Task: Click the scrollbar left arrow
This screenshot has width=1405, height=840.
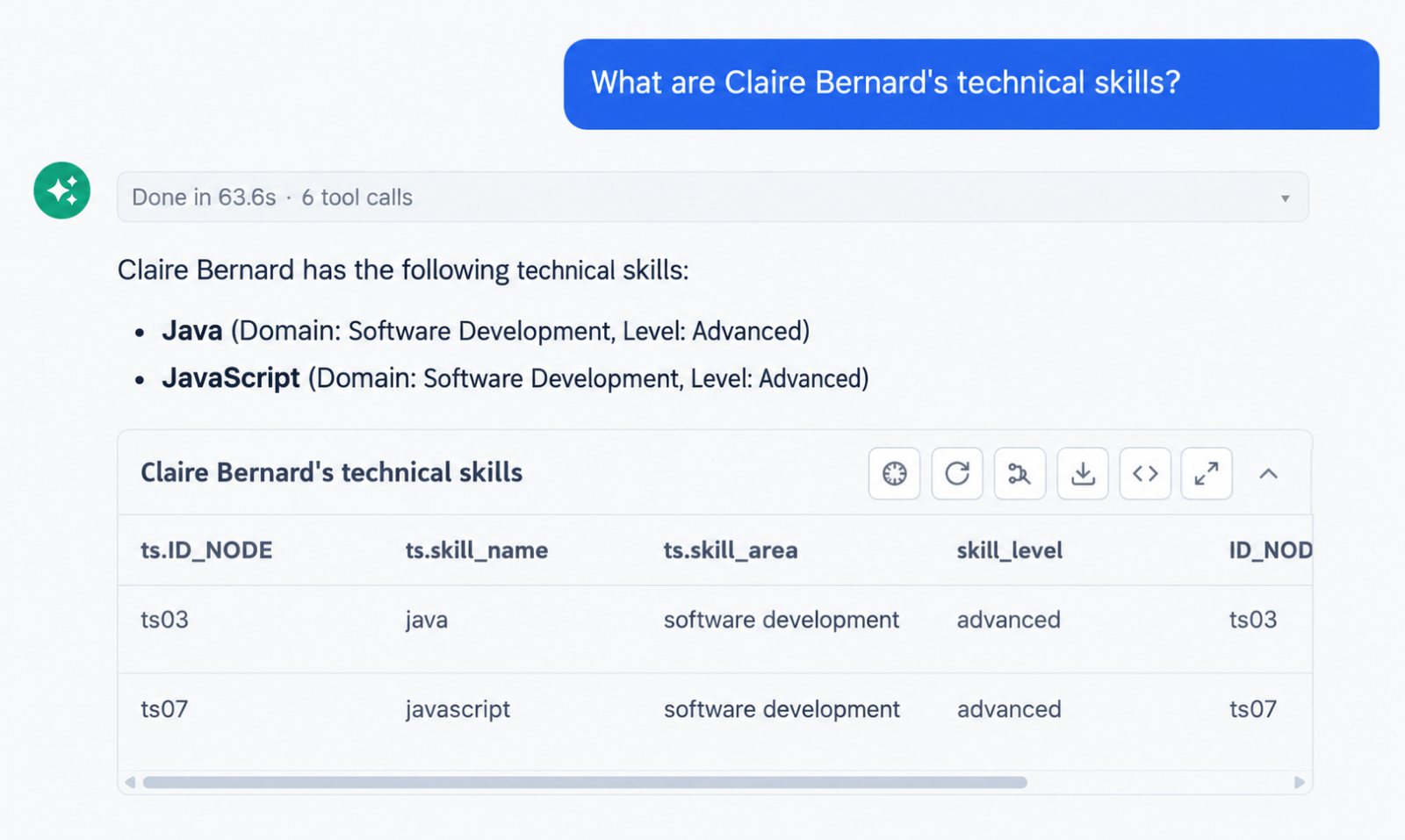Action: [x=130, y=782]
